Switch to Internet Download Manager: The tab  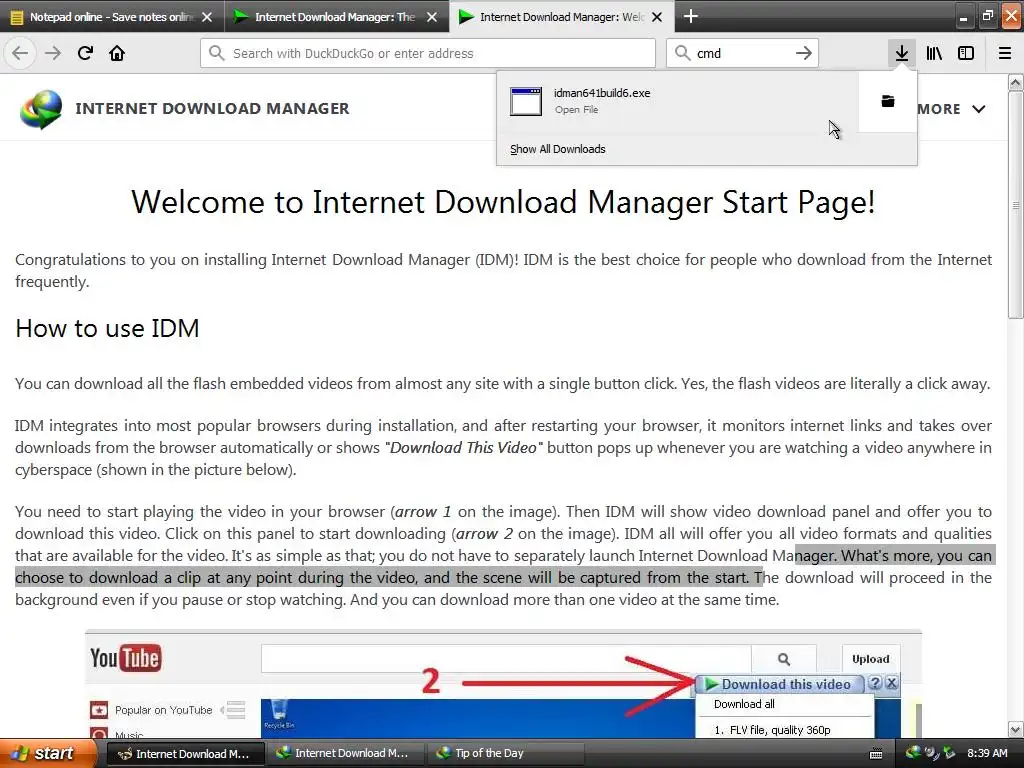click(336, 17)
